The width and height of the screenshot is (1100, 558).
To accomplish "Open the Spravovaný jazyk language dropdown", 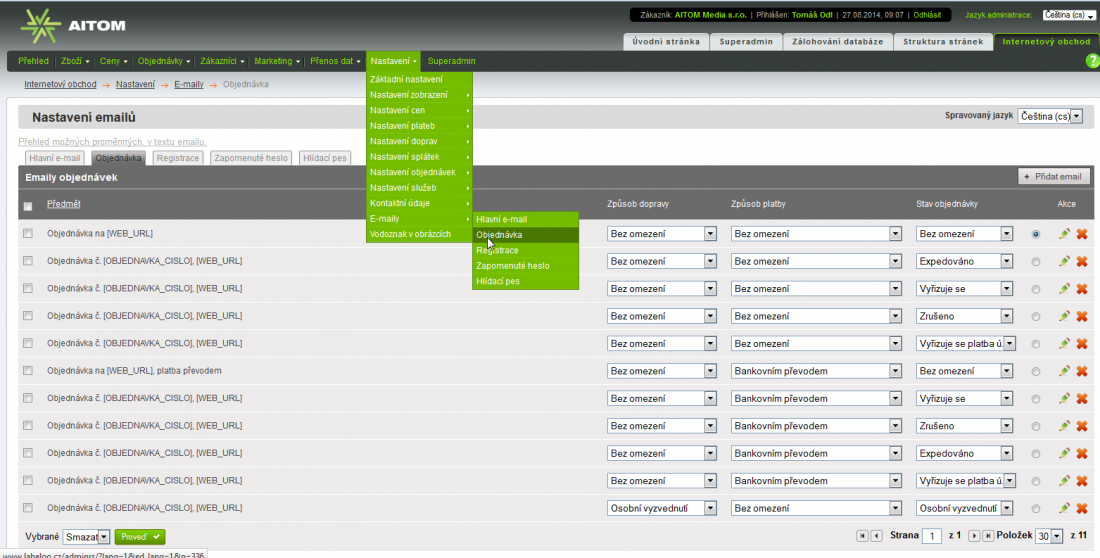I will pyautogui.click(x=1049, y=116).
